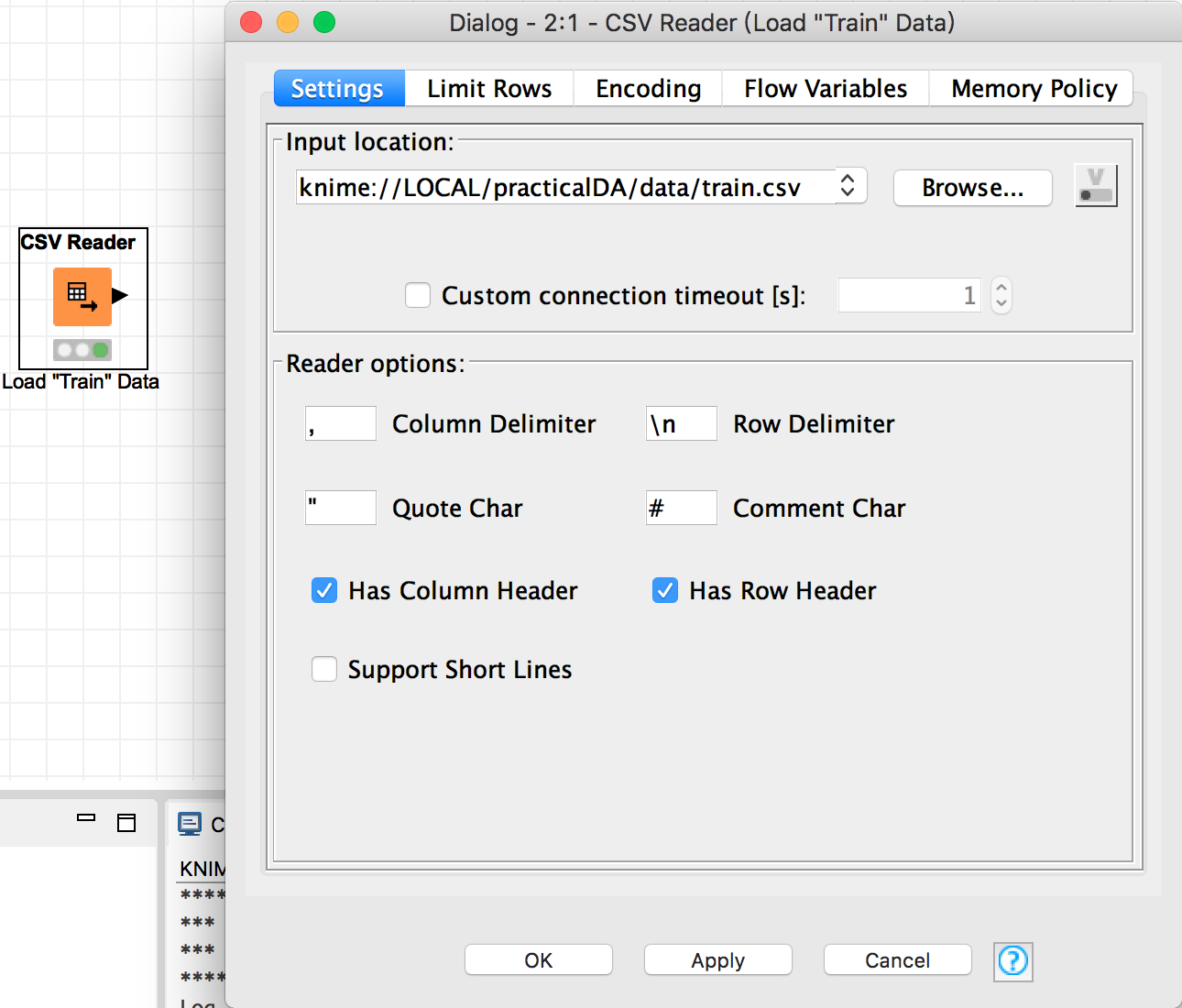Image resolution: width=1182 pixels, height=1008 pixels.
Task: Enable Support Short Lines checkbox
Action: [324, 669]
